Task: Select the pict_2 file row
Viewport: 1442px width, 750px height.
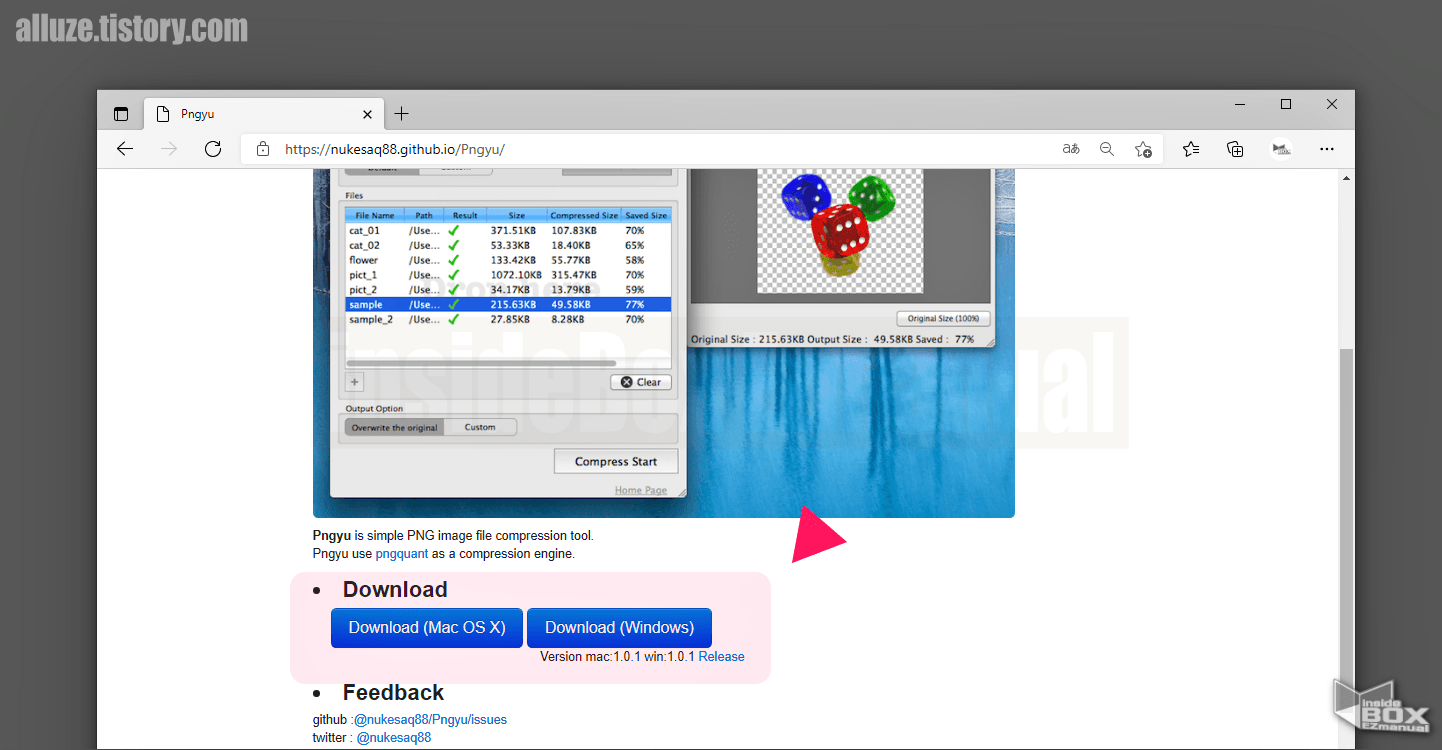Action: 508,290
